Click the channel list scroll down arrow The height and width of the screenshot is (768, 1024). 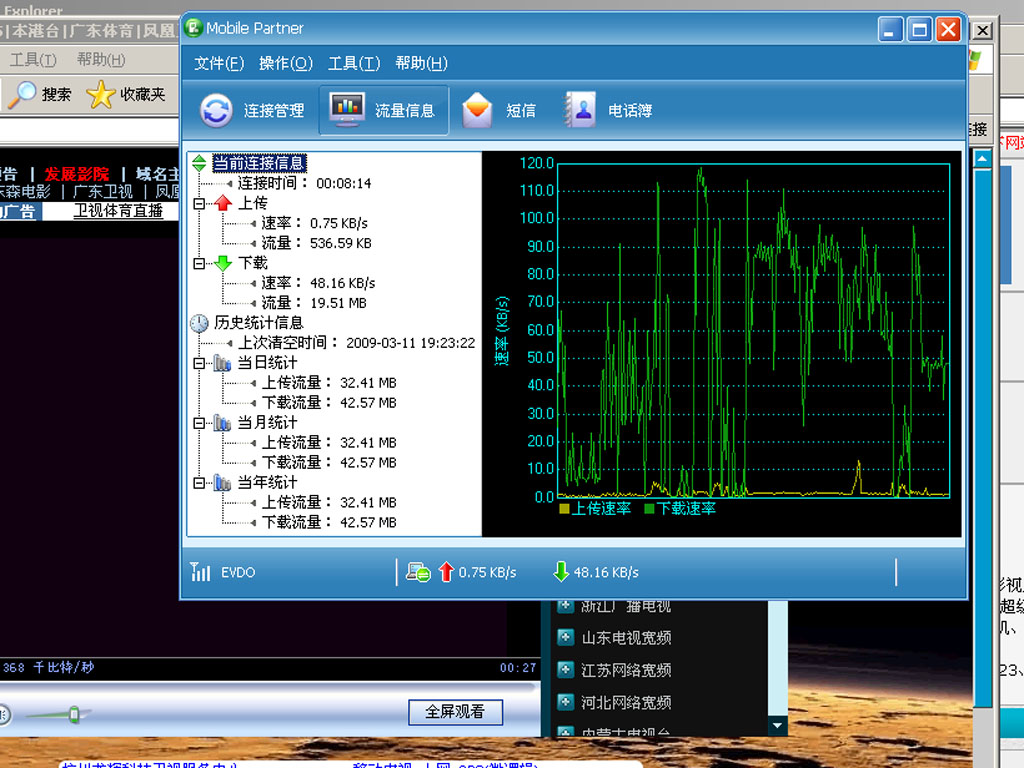[777, 725]
